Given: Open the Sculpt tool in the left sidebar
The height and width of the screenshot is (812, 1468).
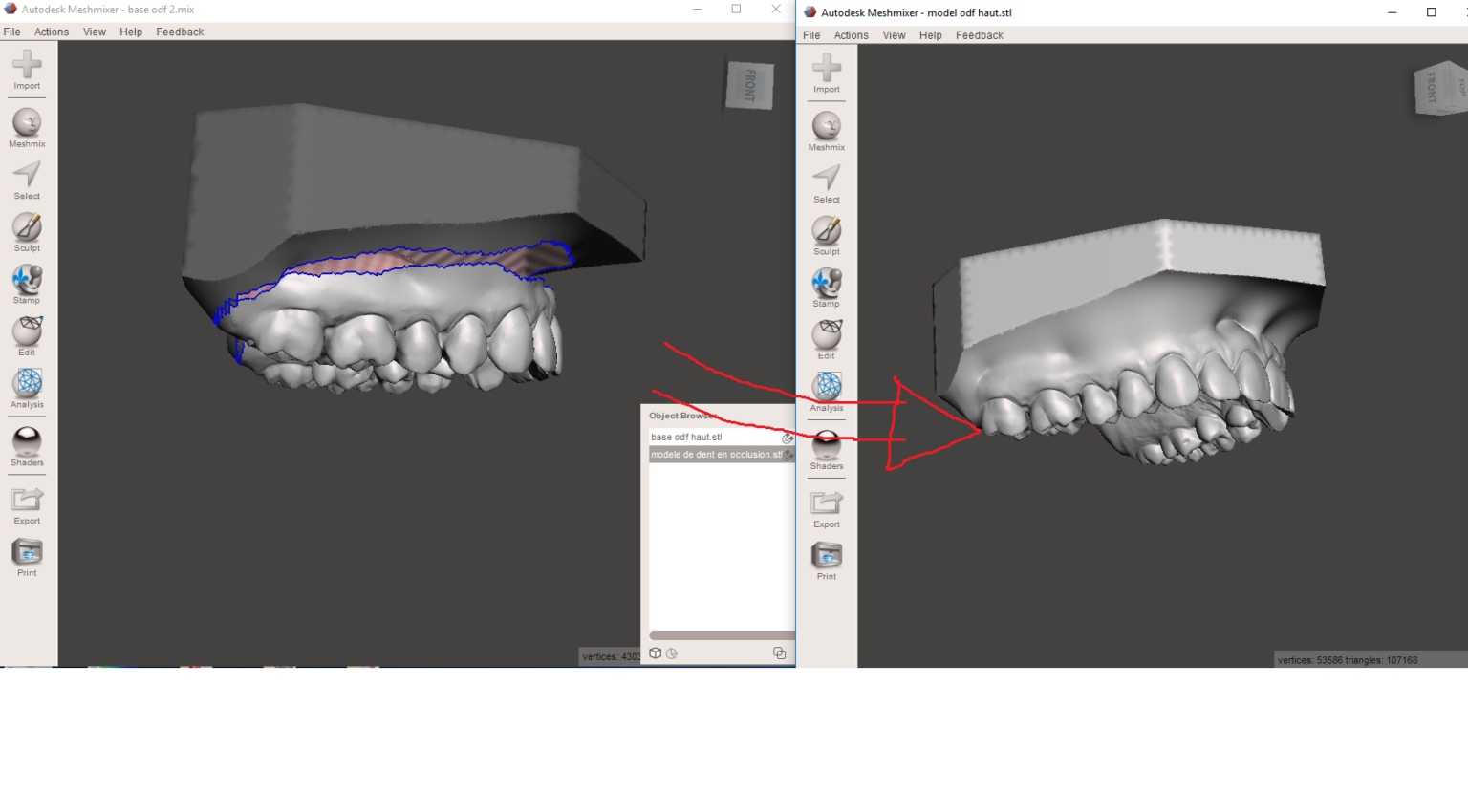Looking at the screenshot, I should [x=26, y=229].
